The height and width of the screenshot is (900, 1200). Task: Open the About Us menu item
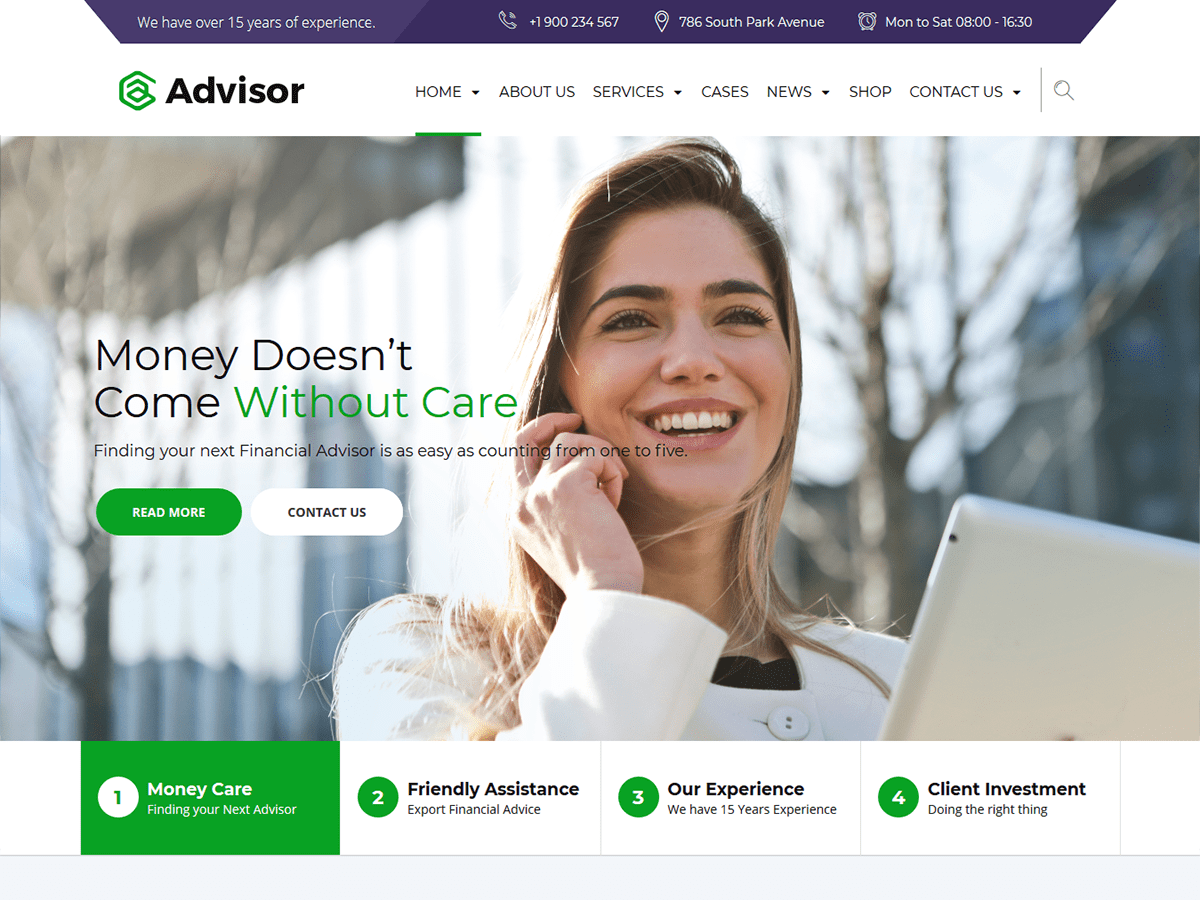[x=537, y=91]
